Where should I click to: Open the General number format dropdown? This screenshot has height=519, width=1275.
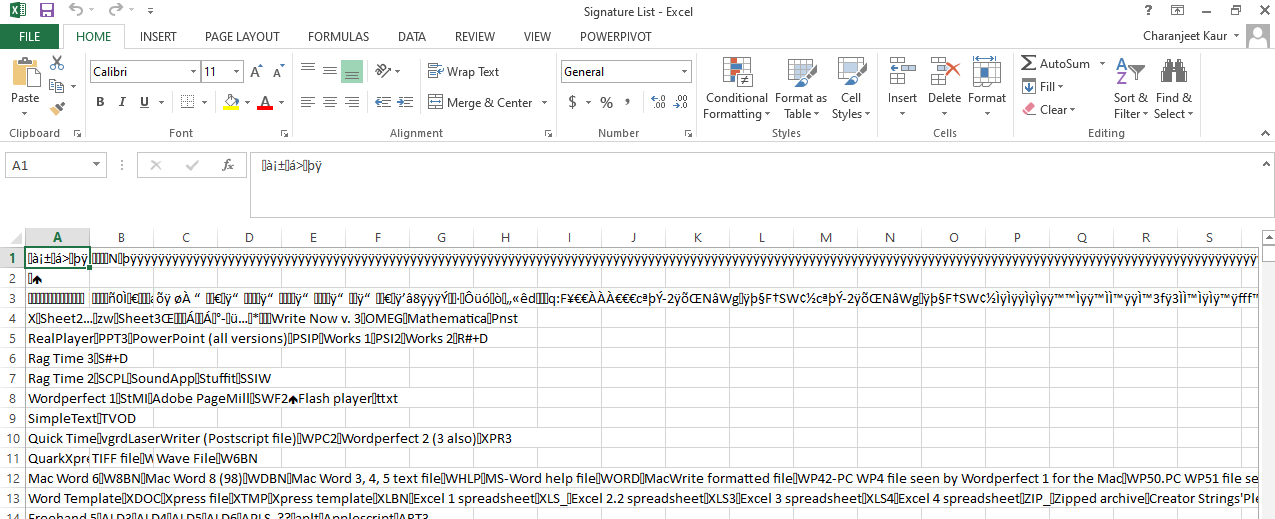click(x=685, y=72)
